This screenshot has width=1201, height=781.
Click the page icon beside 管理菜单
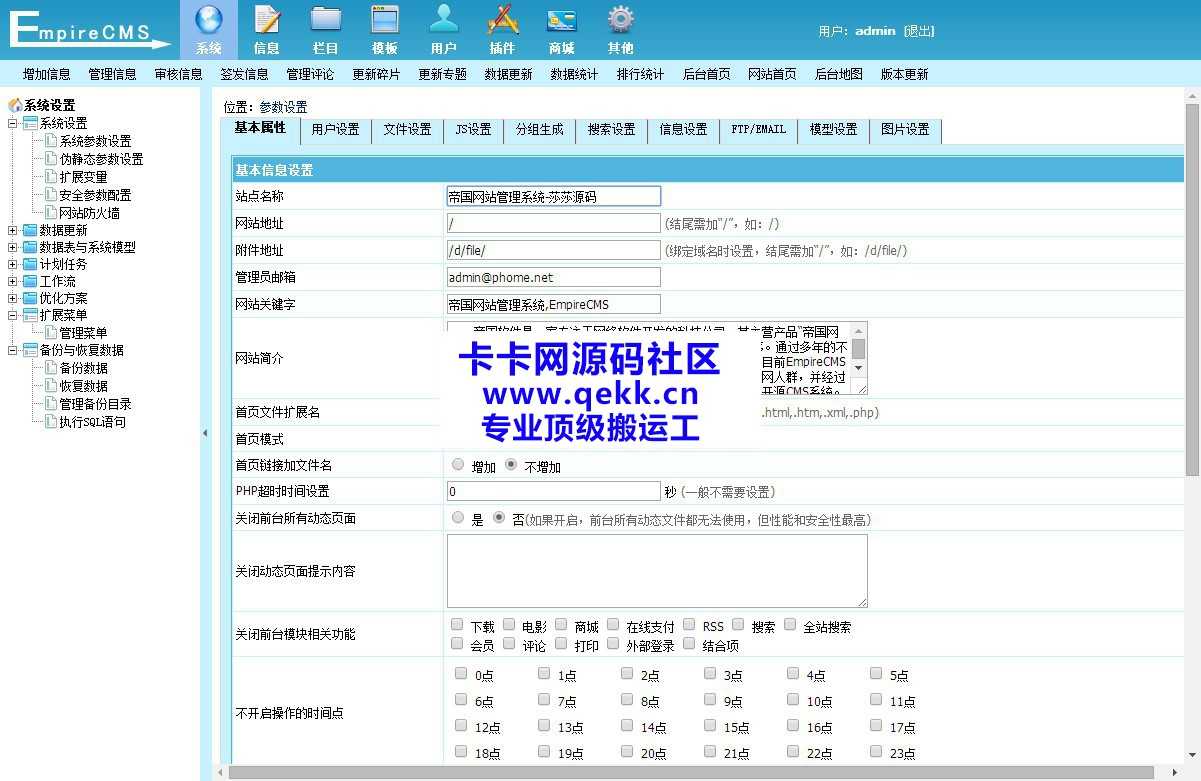tap(51, 333)
